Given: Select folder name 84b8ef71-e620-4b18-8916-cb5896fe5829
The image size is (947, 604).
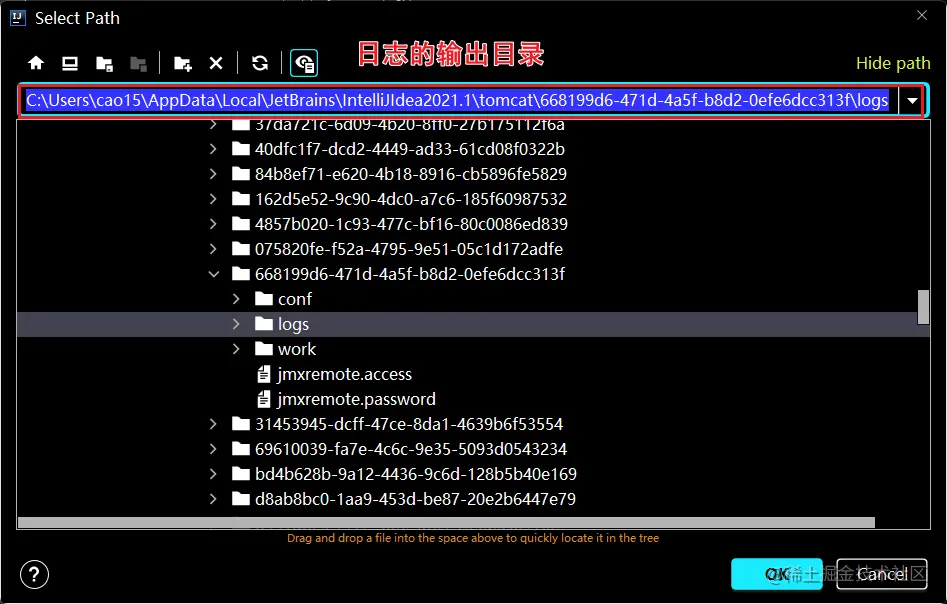Looking at the screenshot, I should click(411, 174).
